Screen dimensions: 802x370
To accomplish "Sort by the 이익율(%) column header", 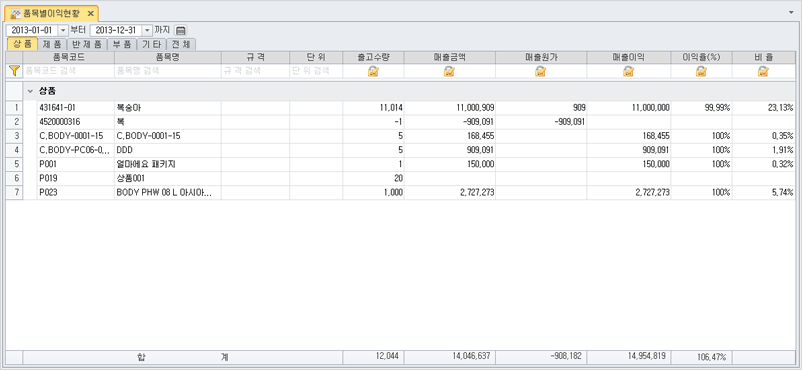I will [x=701, y=57].
